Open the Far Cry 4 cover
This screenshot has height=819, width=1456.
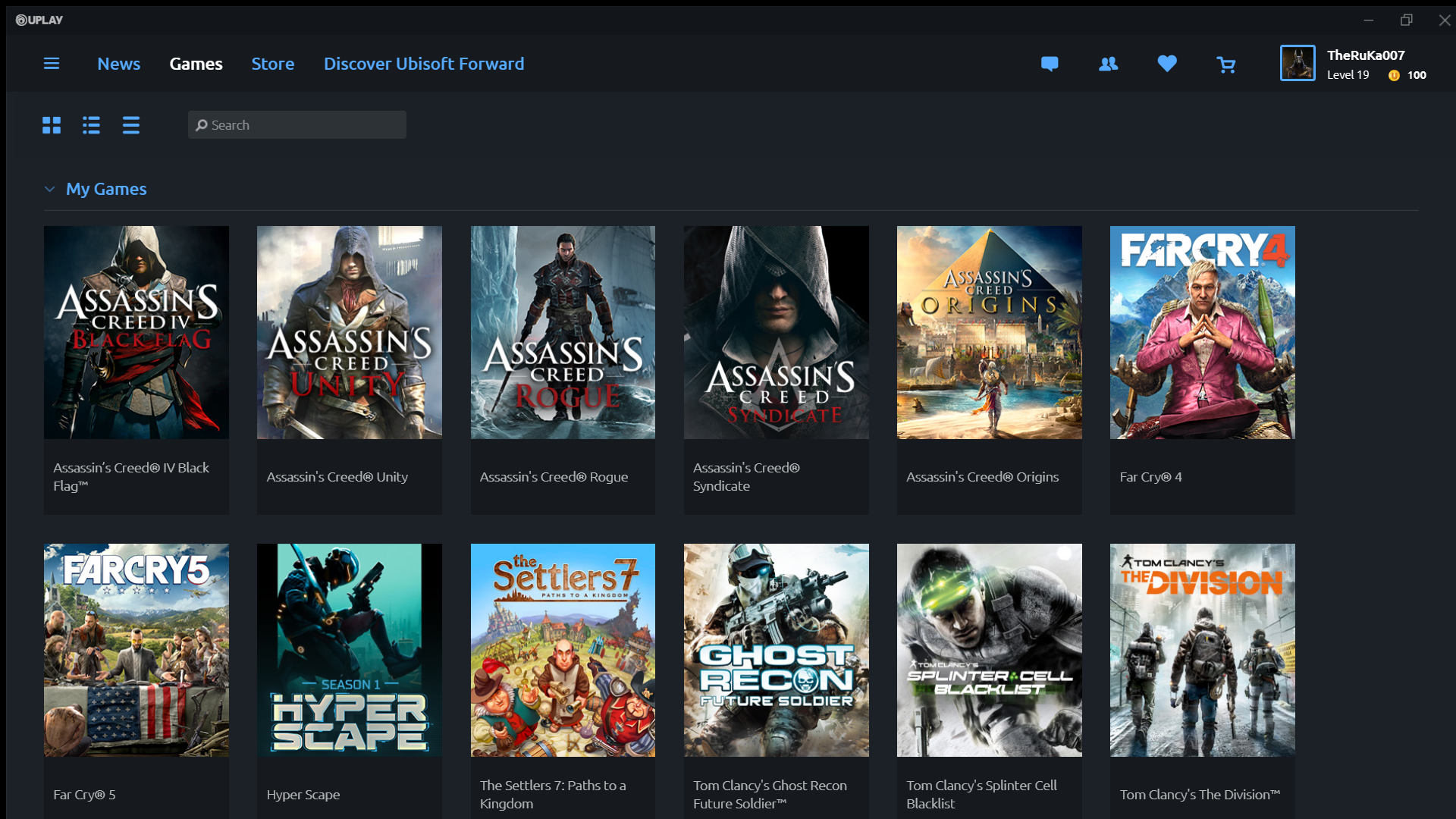coord(1203,332)
